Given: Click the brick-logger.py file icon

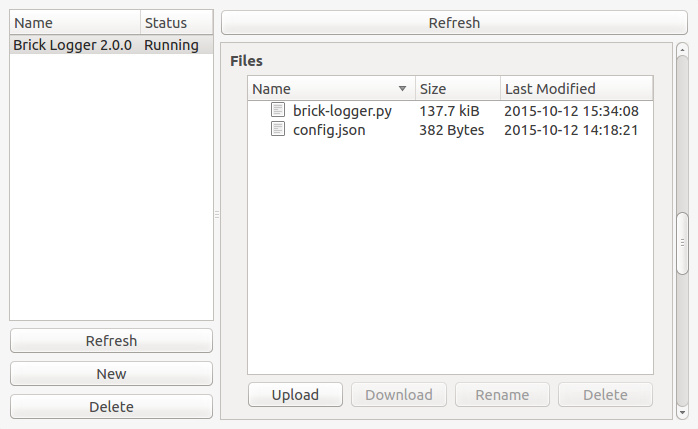Looking at the screenshot, I should (278, 110).
